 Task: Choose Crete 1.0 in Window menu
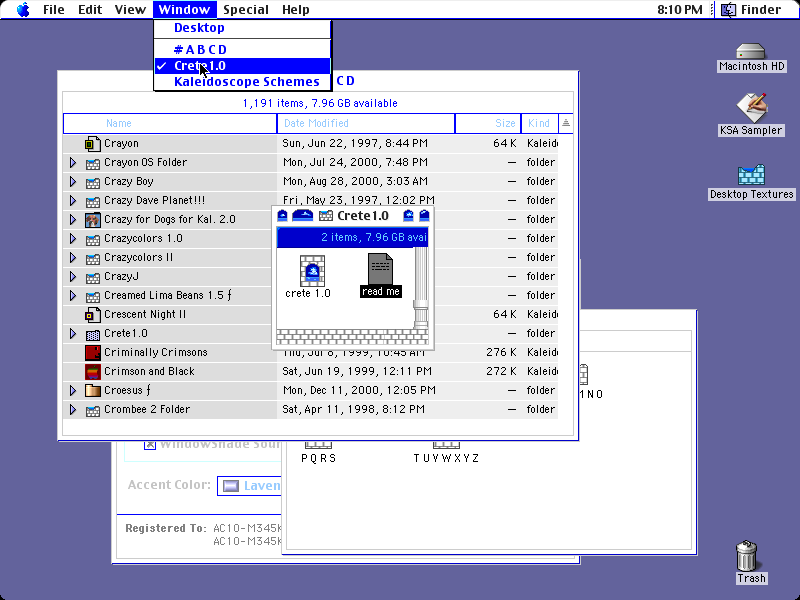pyautogui.click(x=242, y=66)
